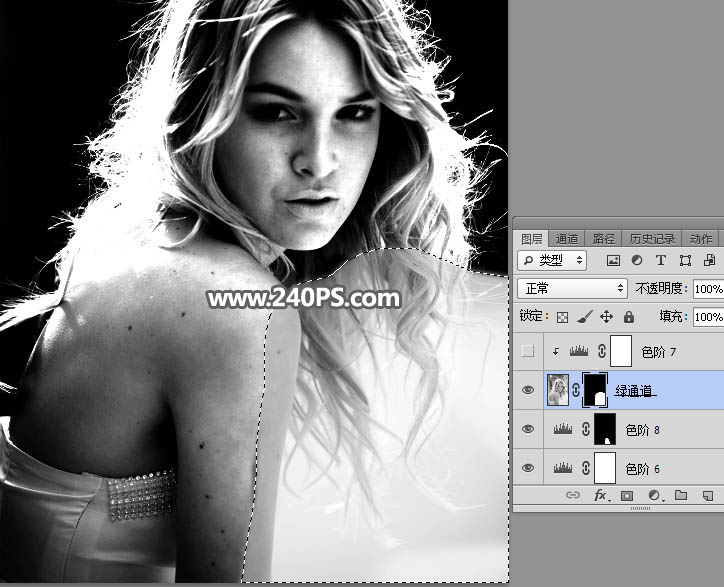This screenshot has width=724, height=587.
Task: Click the levels icon of 色阶 8
Action: tap(563, 430)
